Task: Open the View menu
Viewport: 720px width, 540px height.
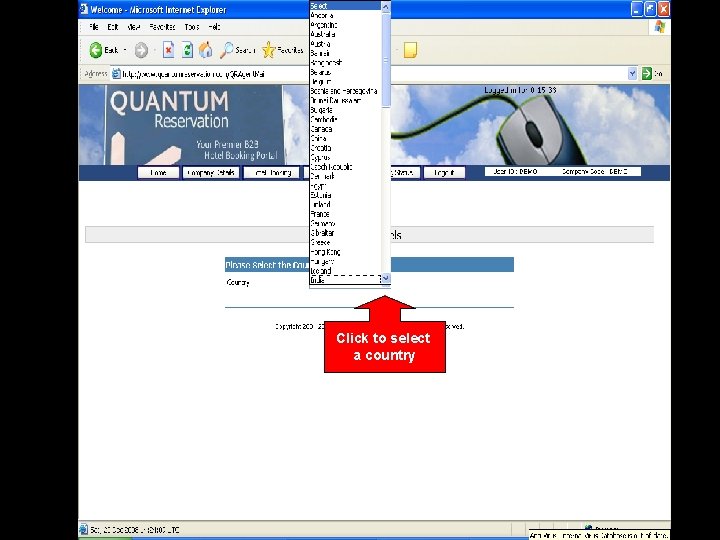Action: (133, 27)
